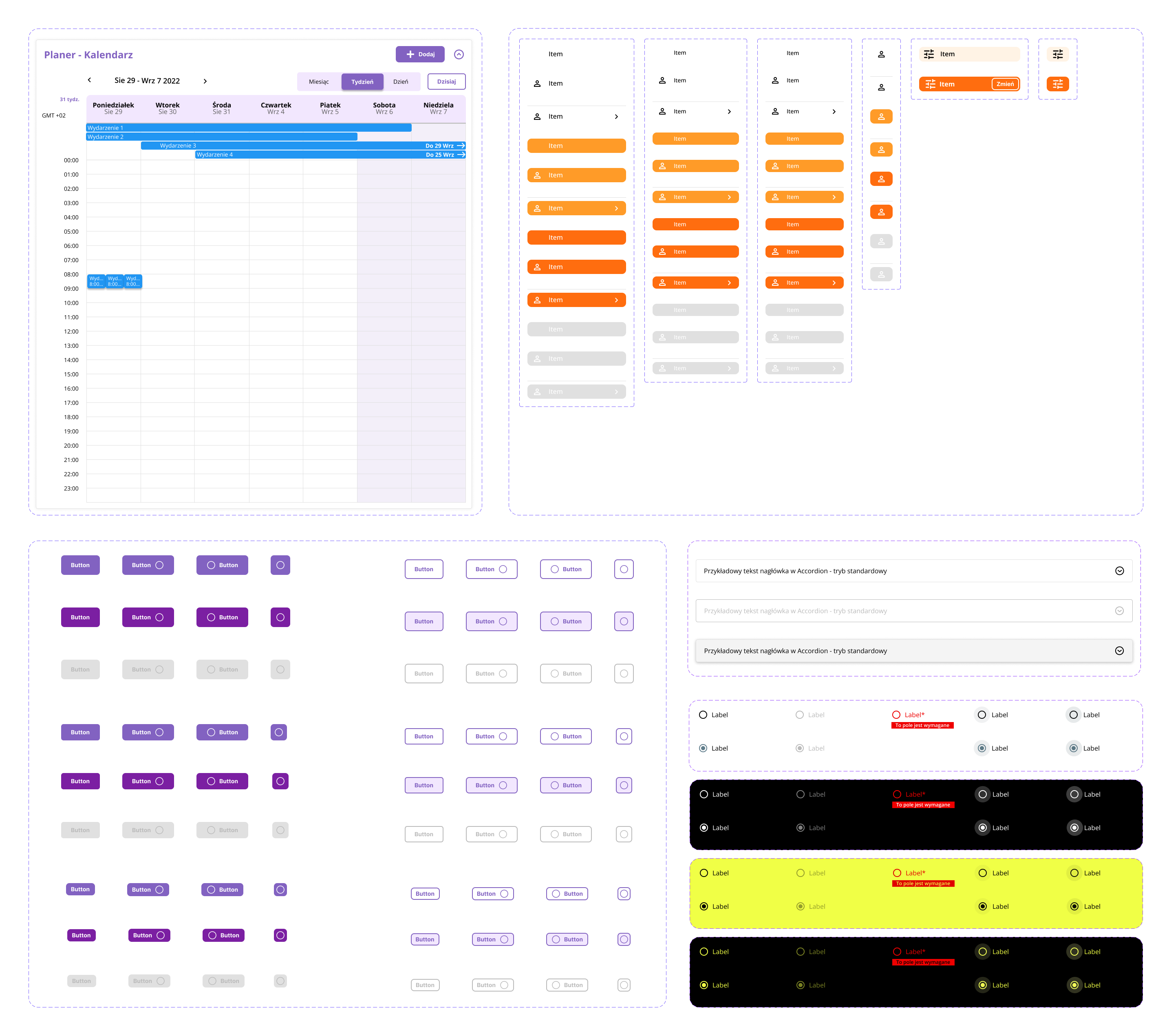Screen dimensions: 1169x1036
Task: Click the sliders icon in the pale peach Item row
Action: coord(929,54)
